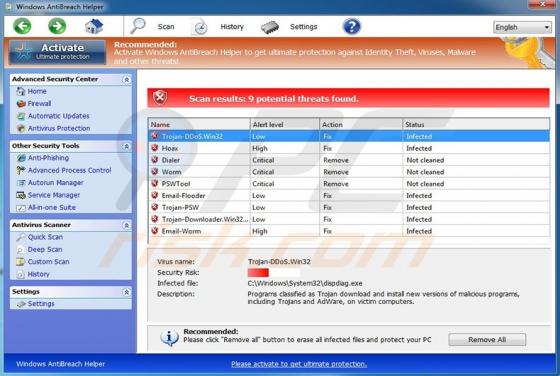
Task: Select the Trojan-DDoS.Win32 table row
Action: click(x=349, y=136)
